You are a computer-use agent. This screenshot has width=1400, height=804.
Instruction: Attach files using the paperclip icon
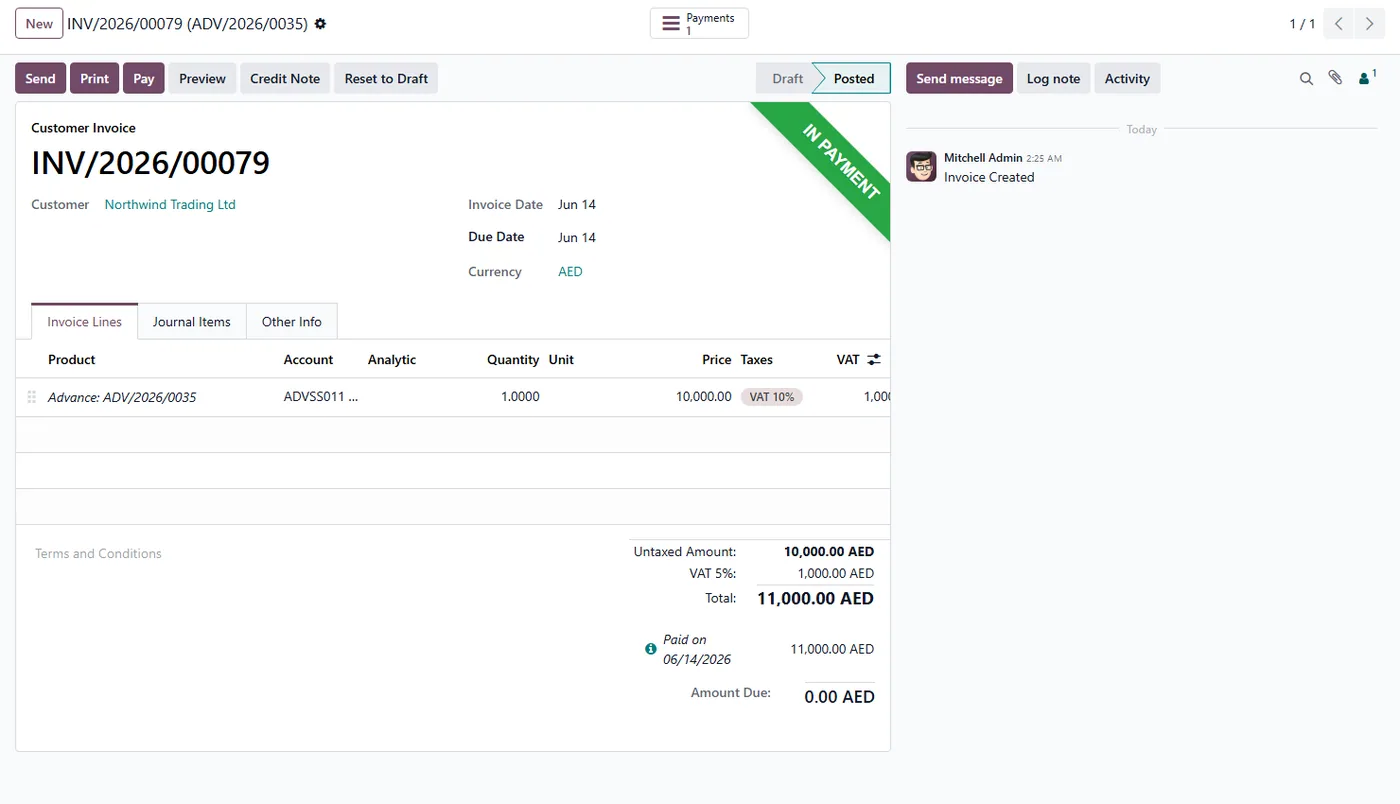coord(1335,78)
